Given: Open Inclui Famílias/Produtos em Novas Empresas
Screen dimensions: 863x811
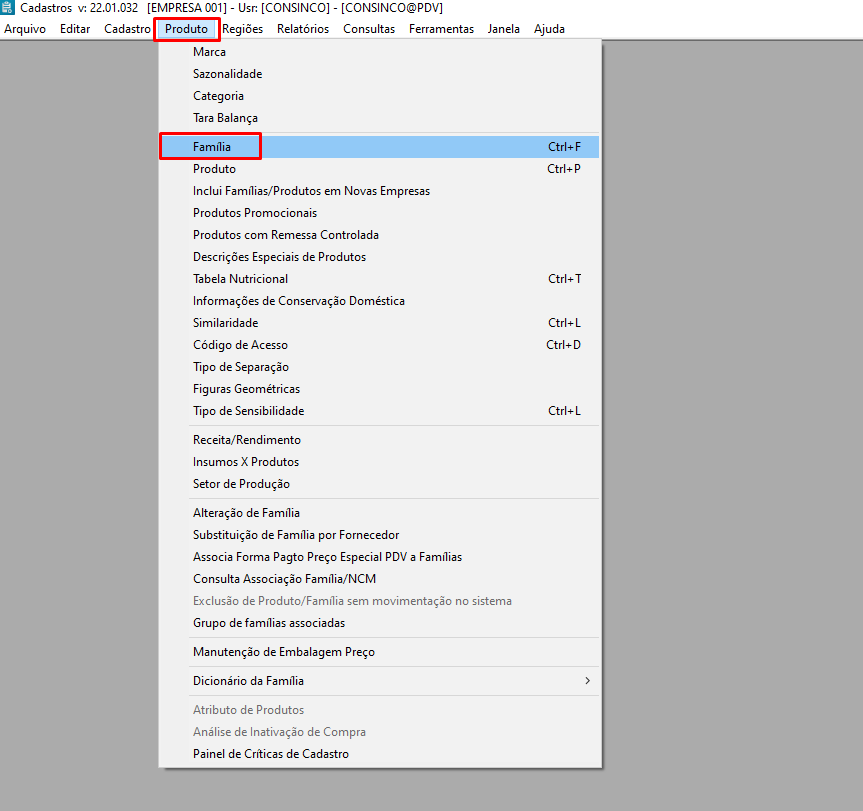Looking at the screenshot, I should click(379, 191).
